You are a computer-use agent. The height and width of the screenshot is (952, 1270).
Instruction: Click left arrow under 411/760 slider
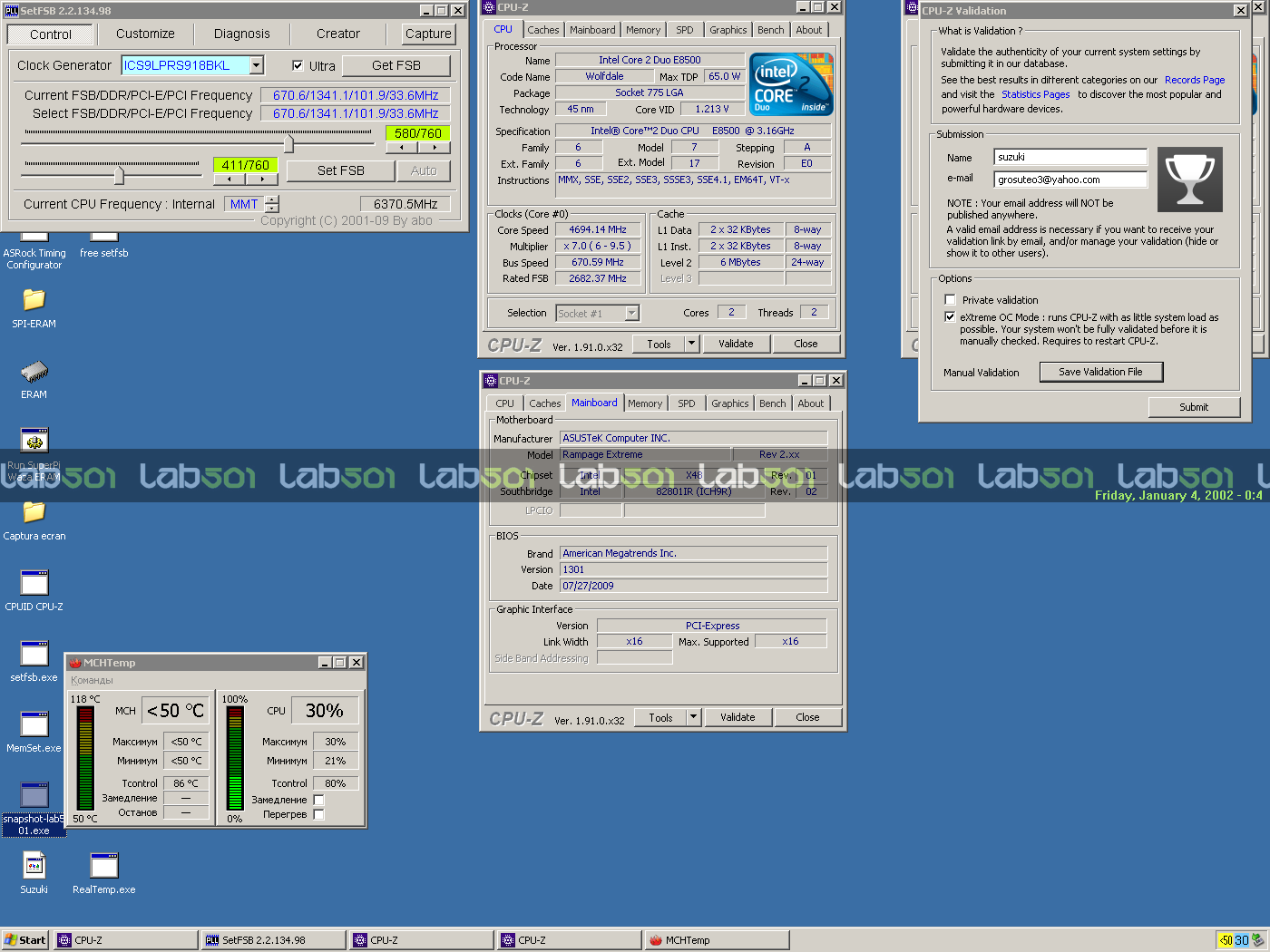pyautogui.click(x=230, y=179)
